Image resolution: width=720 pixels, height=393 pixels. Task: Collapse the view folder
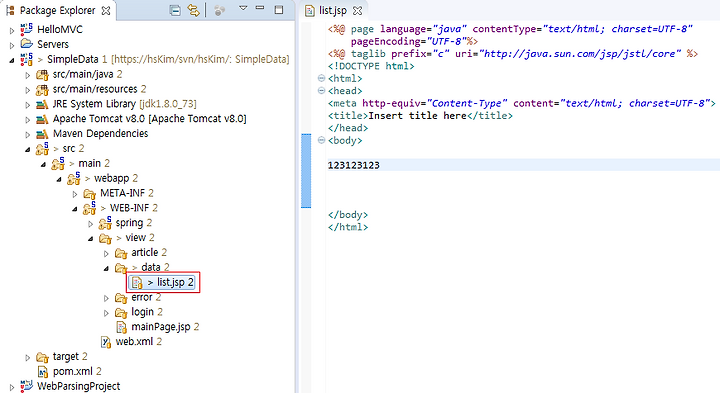[x=90, y=239]
